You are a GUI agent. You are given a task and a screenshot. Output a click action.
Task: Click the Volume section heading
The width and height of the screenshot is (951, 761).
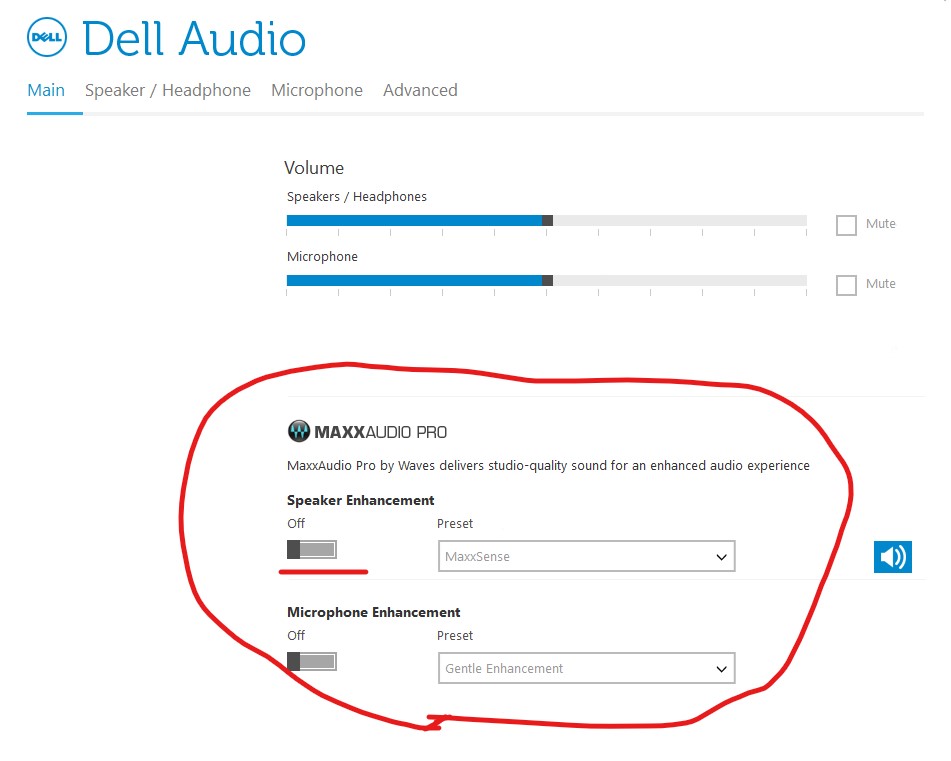(314, 168)
